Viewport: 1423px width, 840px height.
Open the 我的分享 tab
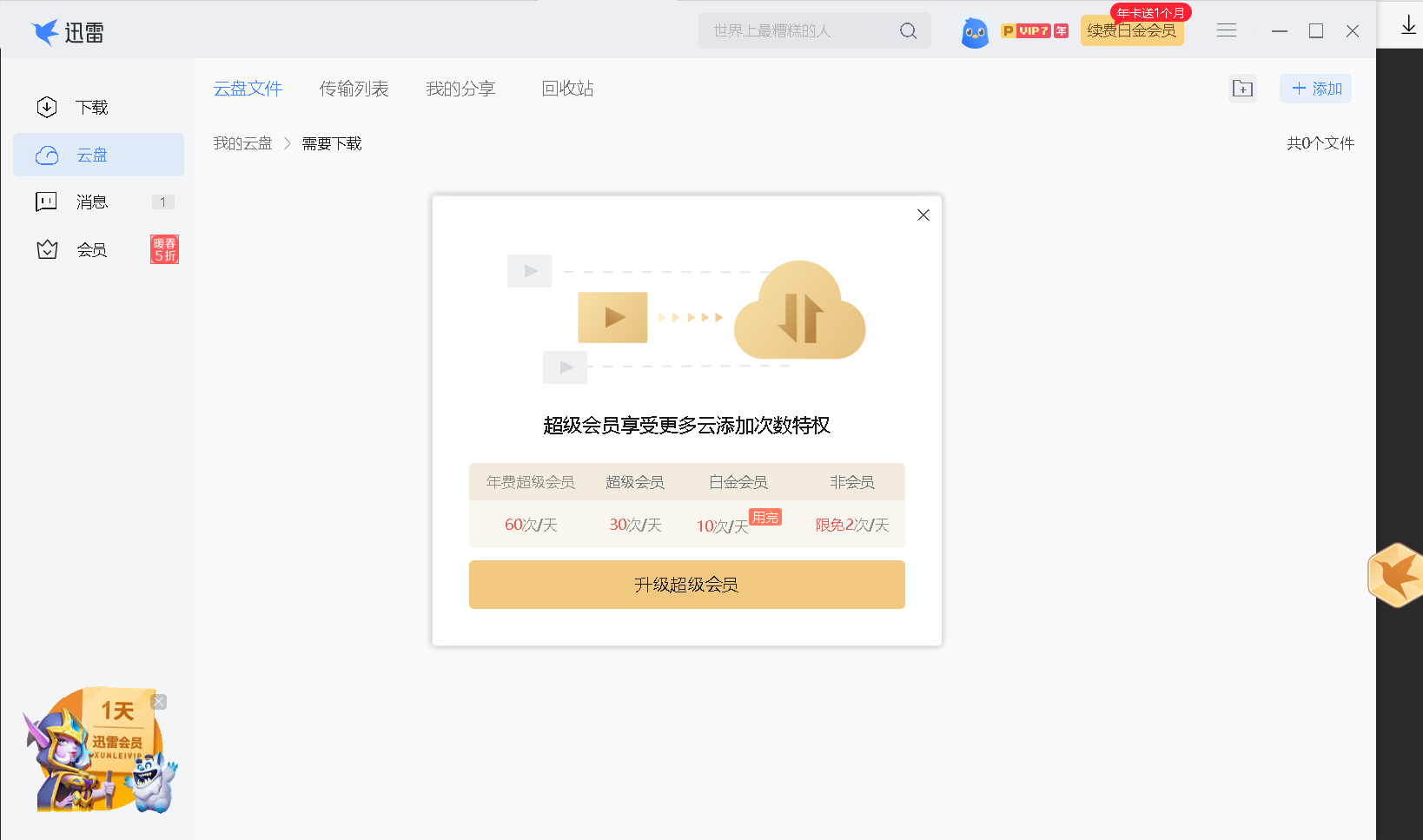point(460,89)
